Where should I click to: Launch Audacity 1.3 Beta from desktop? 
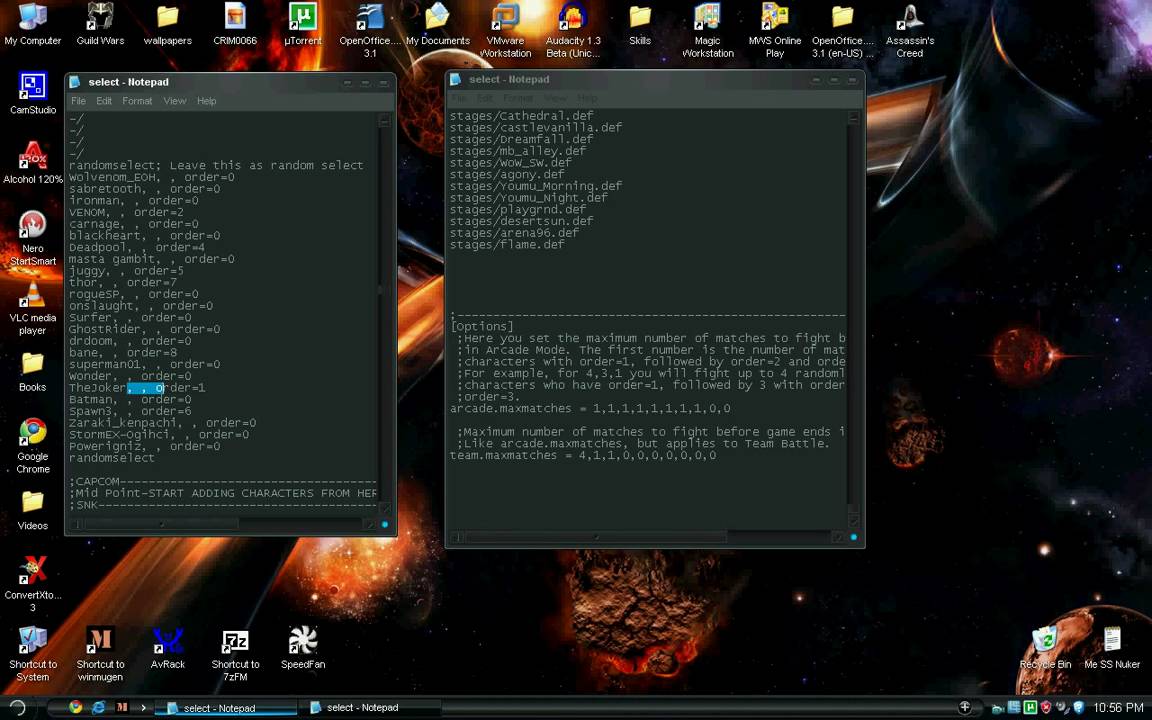(573, 30)
